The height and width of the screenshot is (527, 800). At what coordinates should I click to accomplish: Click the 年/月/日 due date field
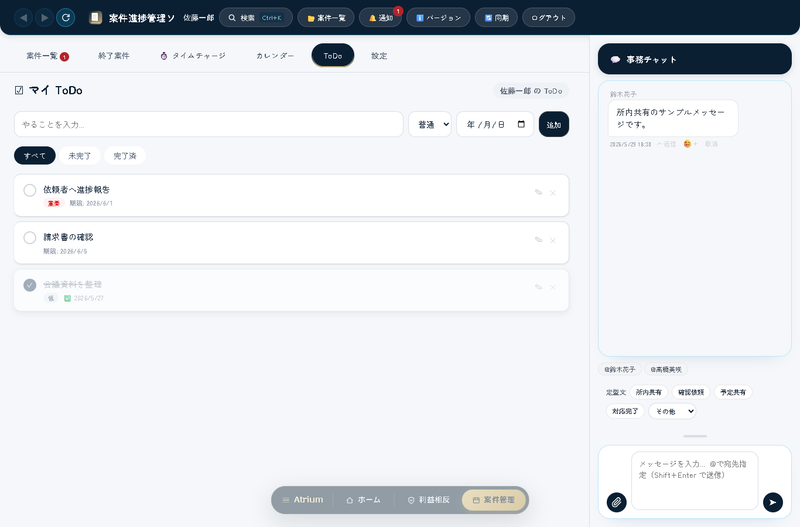click(x=495, y=124)
